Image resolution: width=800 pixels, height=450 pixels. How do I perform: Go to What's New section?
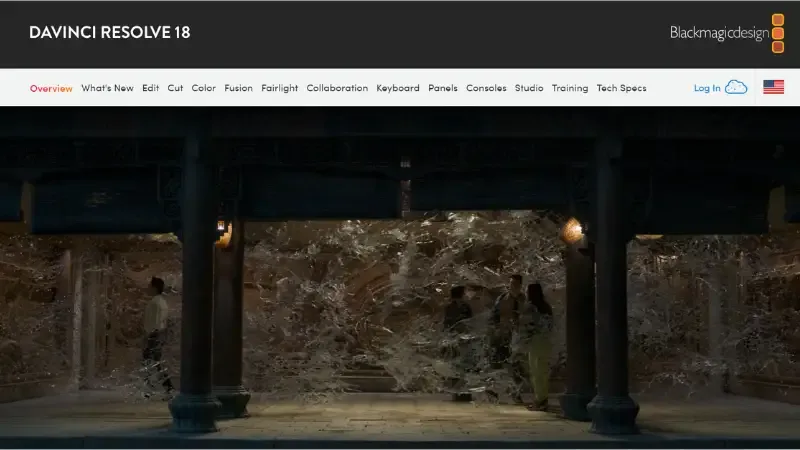click(x=107, y=88)
